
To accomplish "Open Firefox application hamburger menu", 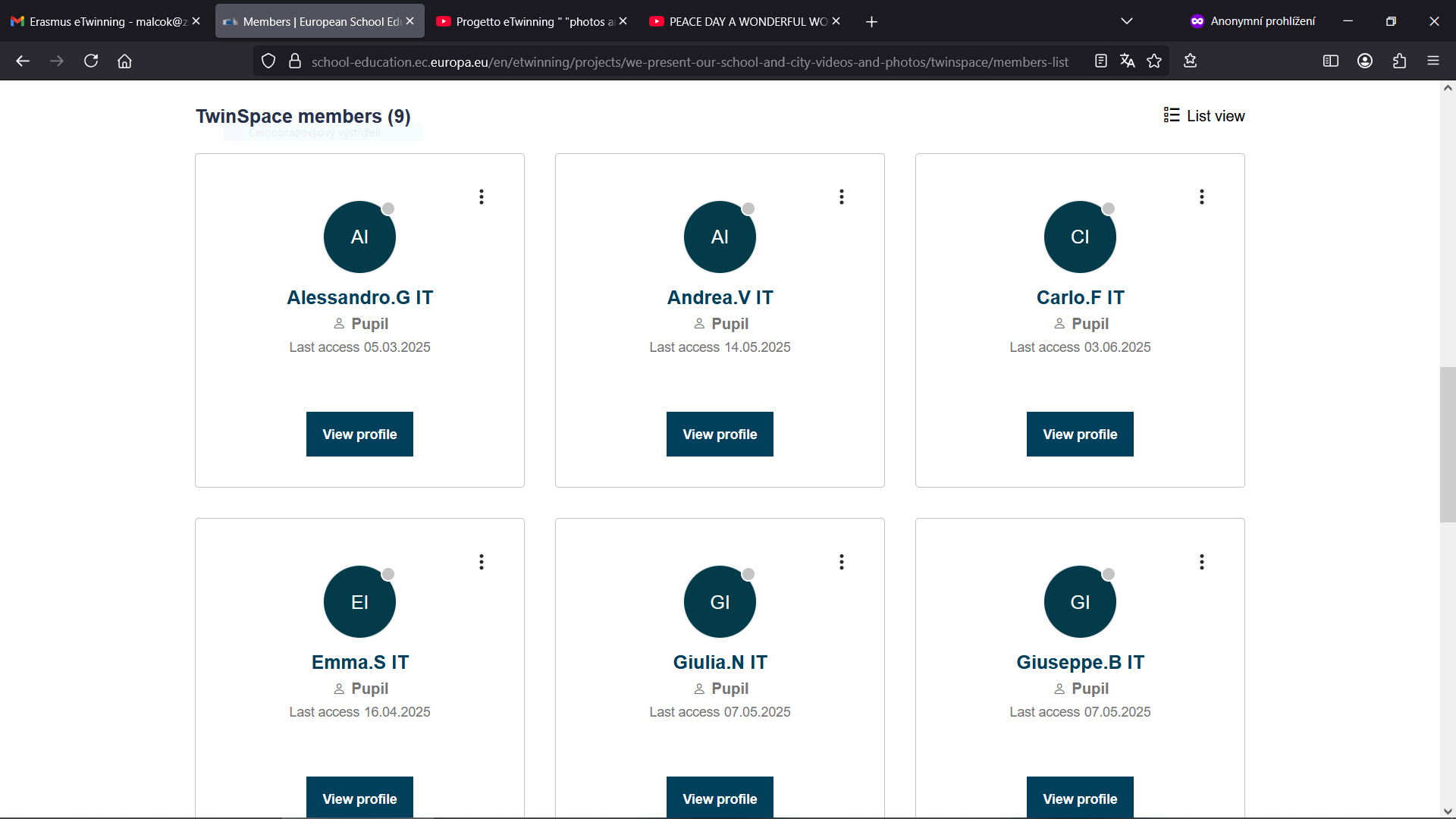I will (1432, 61).
